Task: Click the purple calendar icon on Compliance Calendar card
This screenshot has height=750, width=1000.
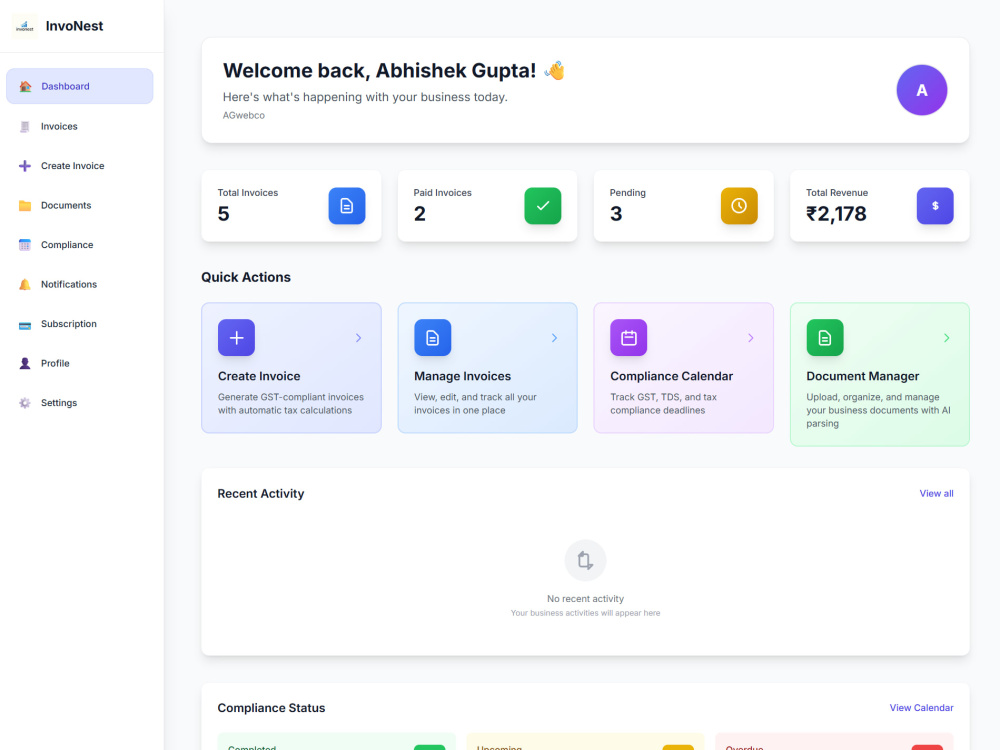Action: [x=629, y=337]
